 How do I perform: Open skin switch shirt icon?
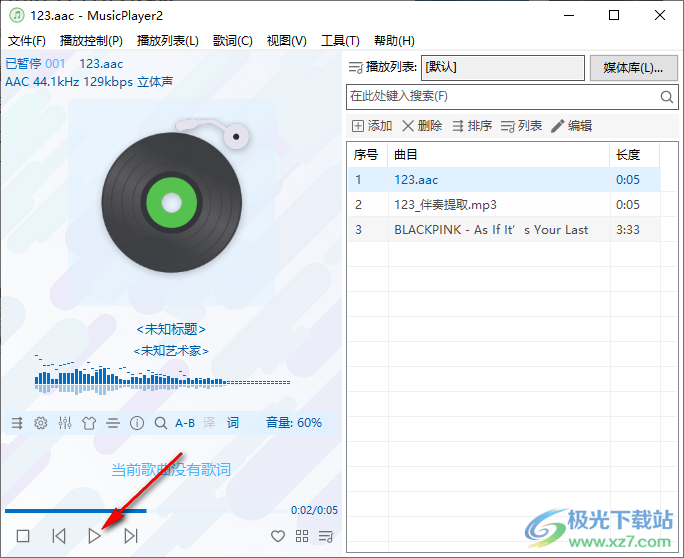pyautogui.click(x=89, y=423)
